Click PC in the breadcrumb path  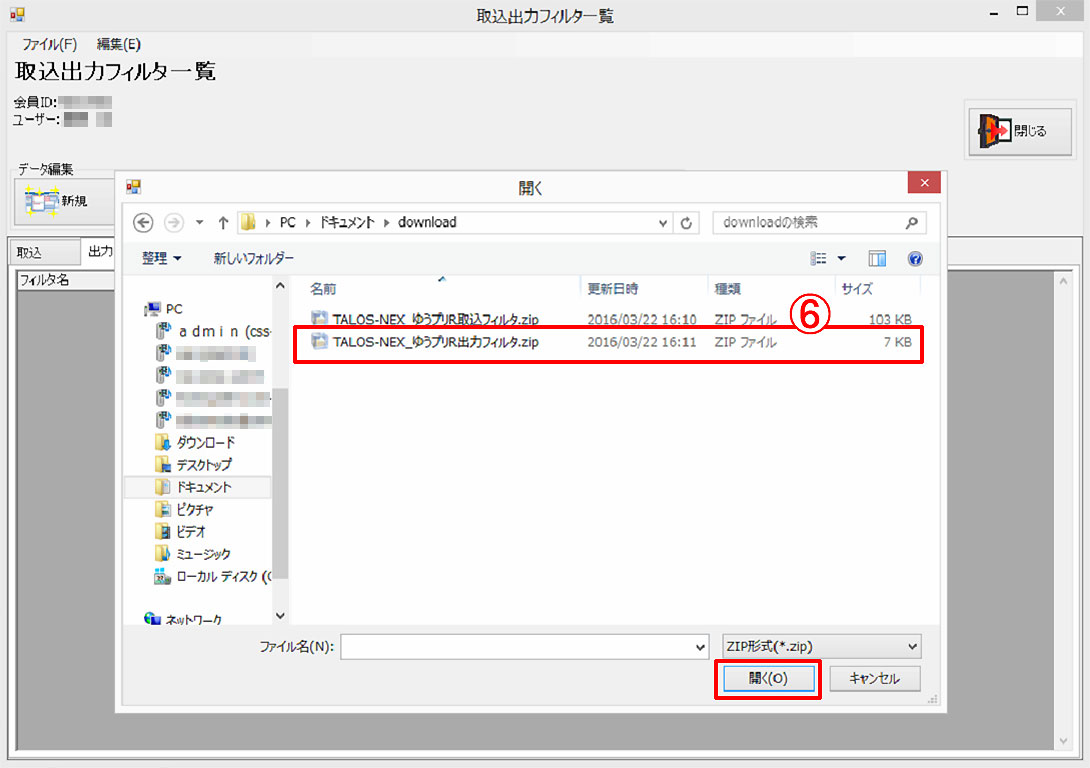(x=287, y=222)
